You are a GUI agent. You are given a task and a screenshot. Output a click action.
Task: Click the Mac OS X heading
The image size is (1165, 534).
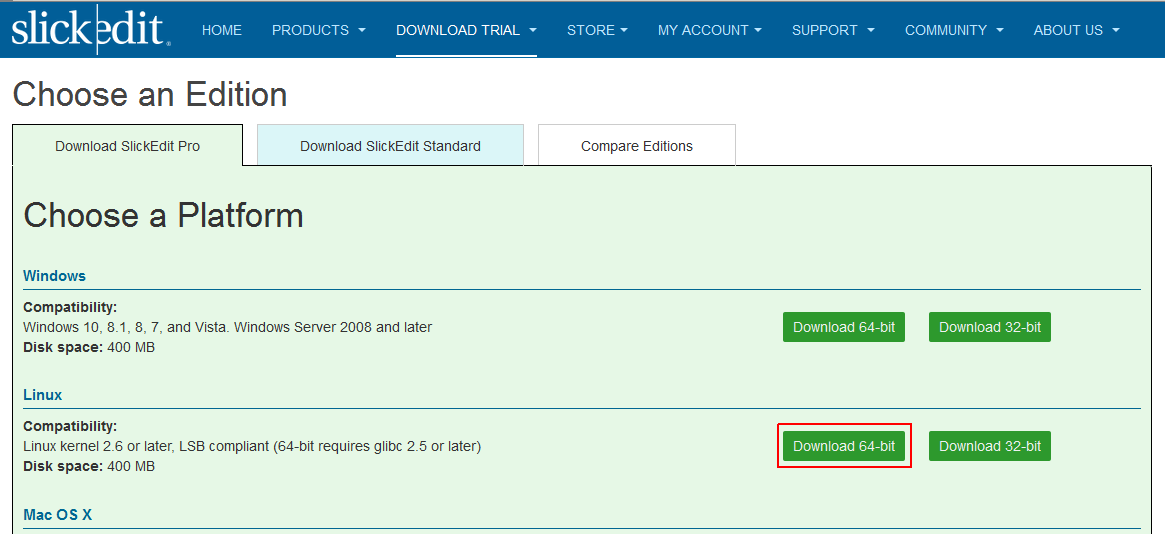pos(57,514)
